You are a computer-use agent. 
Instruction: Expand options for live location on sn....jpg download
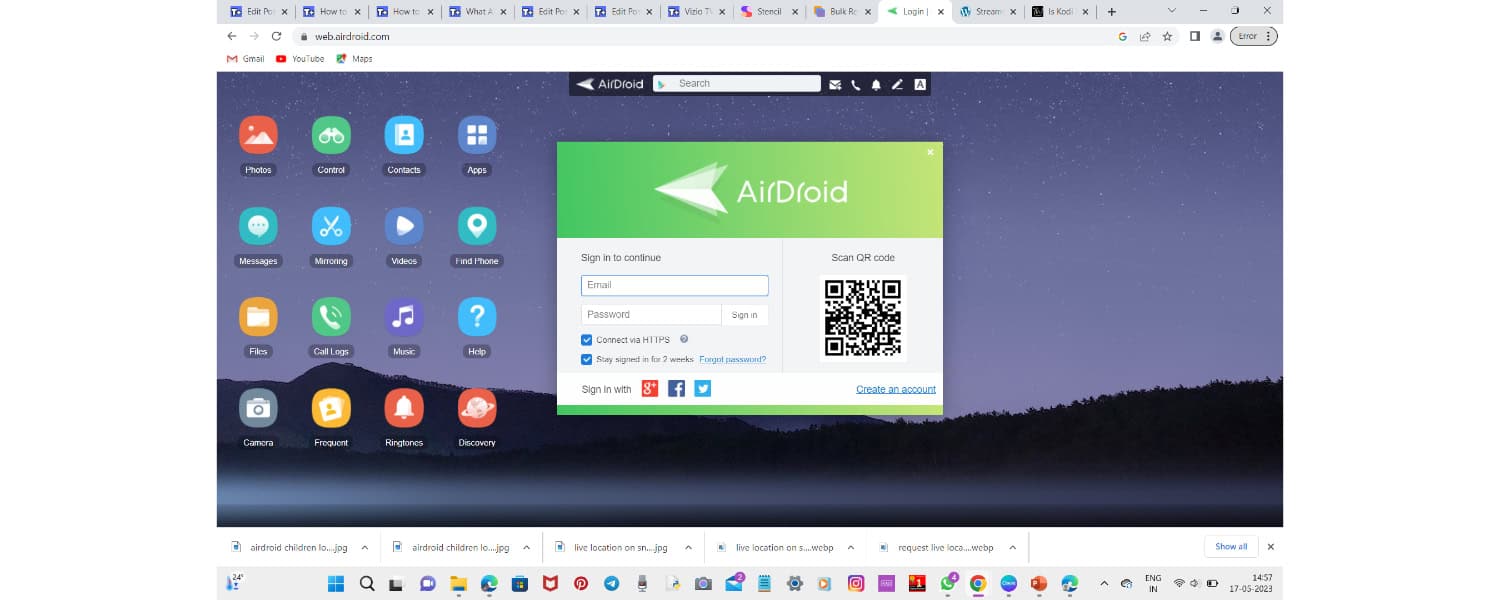coord(688,548)
